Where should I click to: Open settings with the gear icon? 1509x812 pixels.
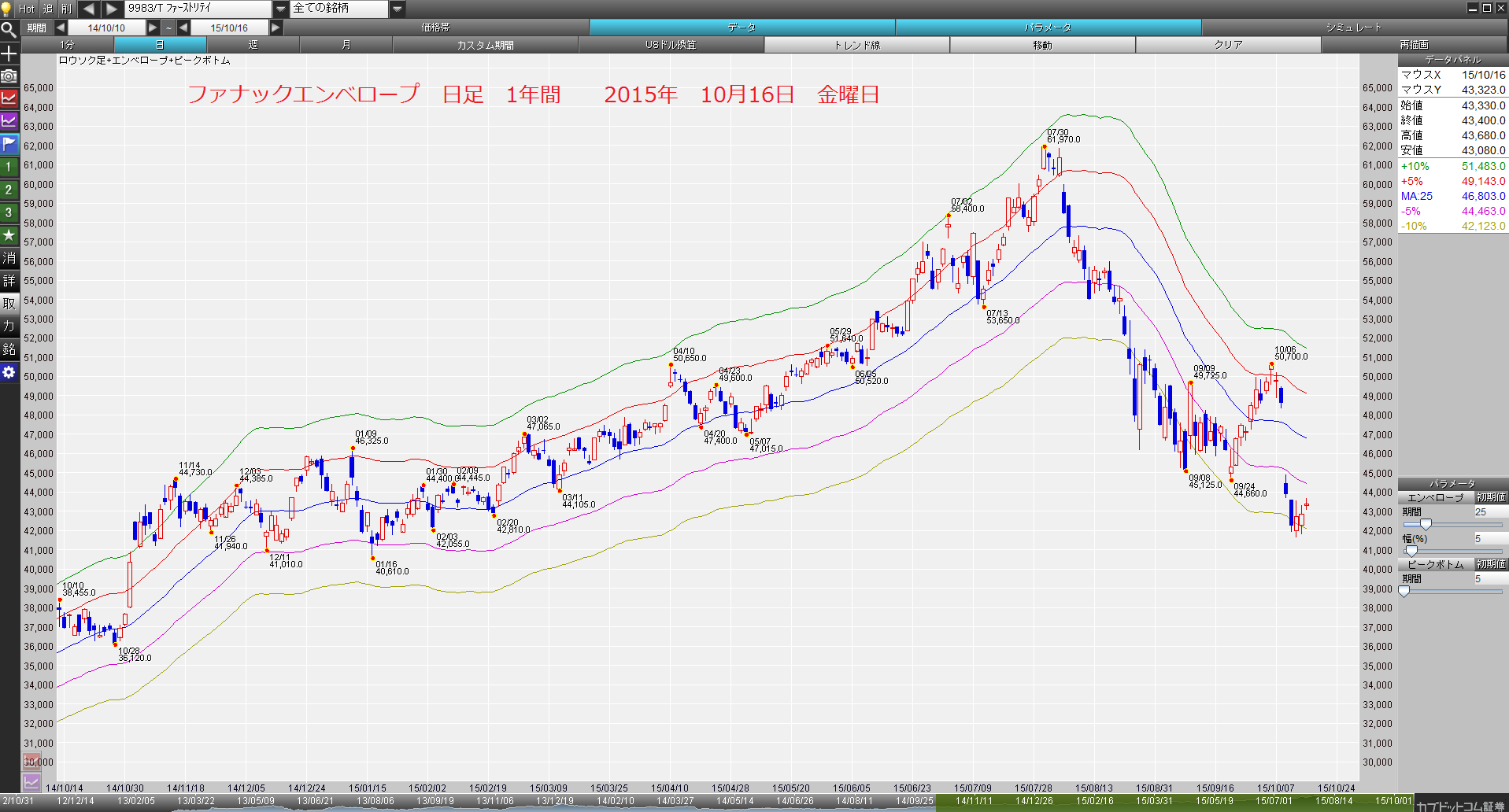pos(9,372)
